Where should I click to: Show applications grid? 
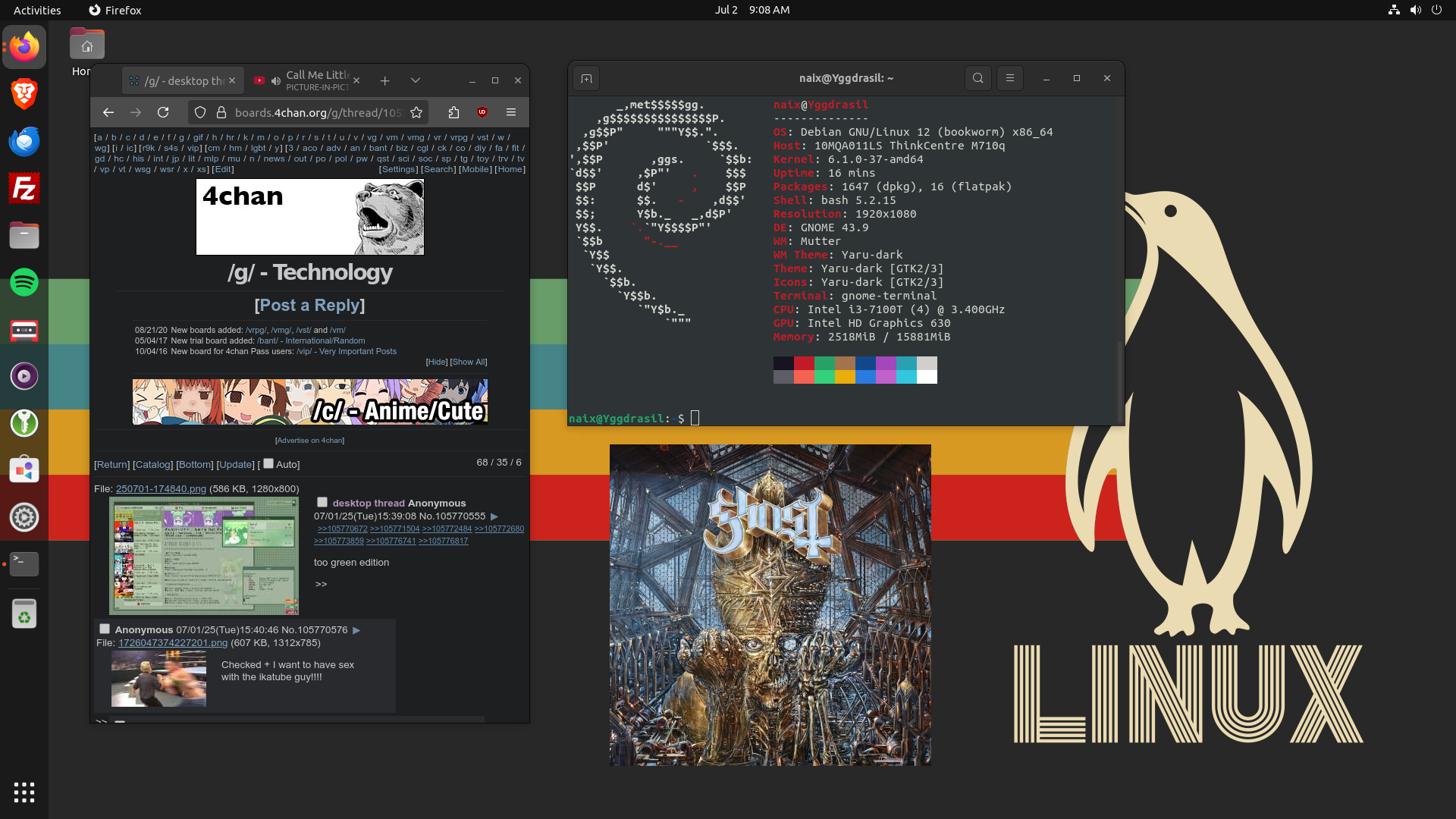pos(24,792)
